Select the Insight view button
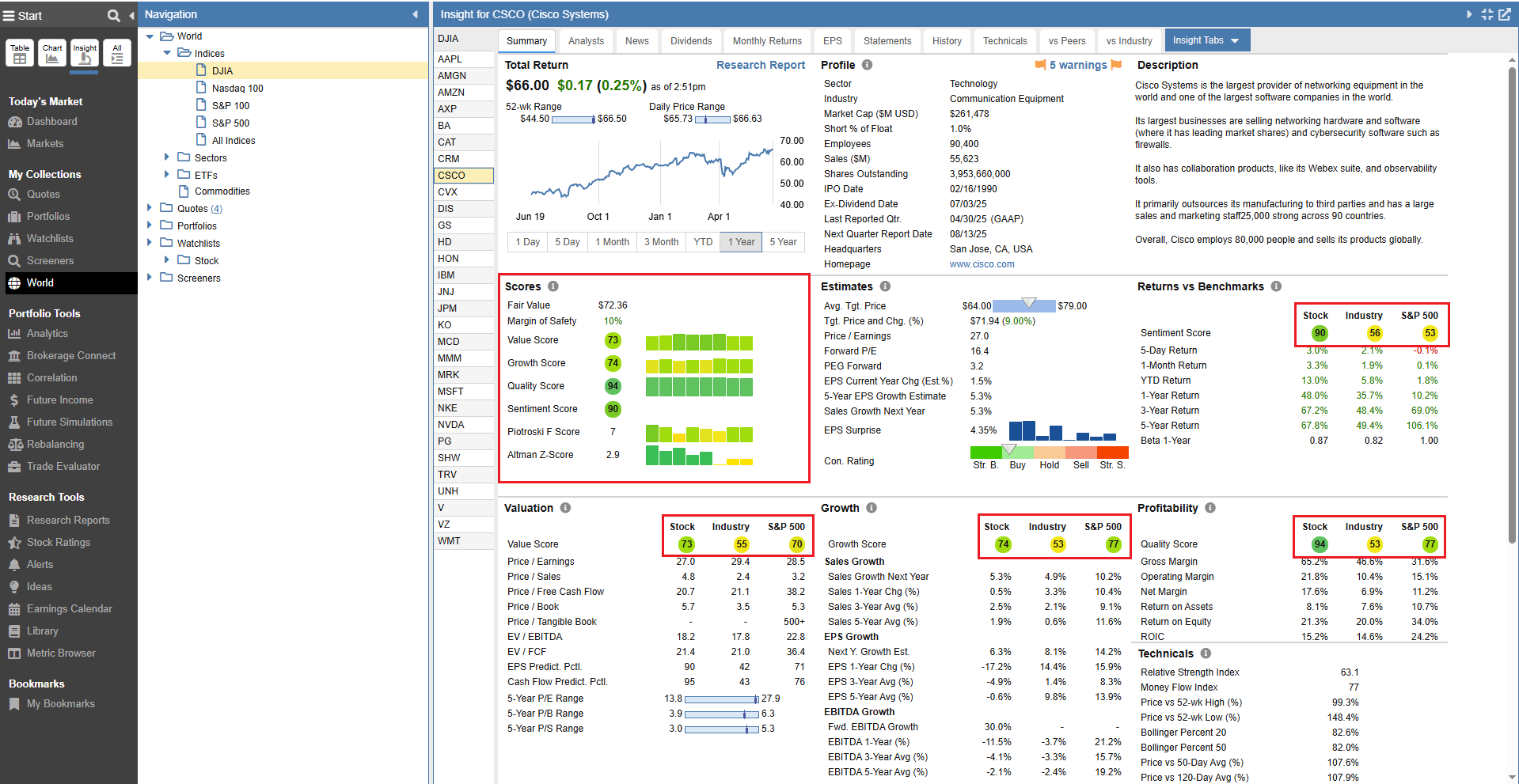1519x784 pixels. 85,53
